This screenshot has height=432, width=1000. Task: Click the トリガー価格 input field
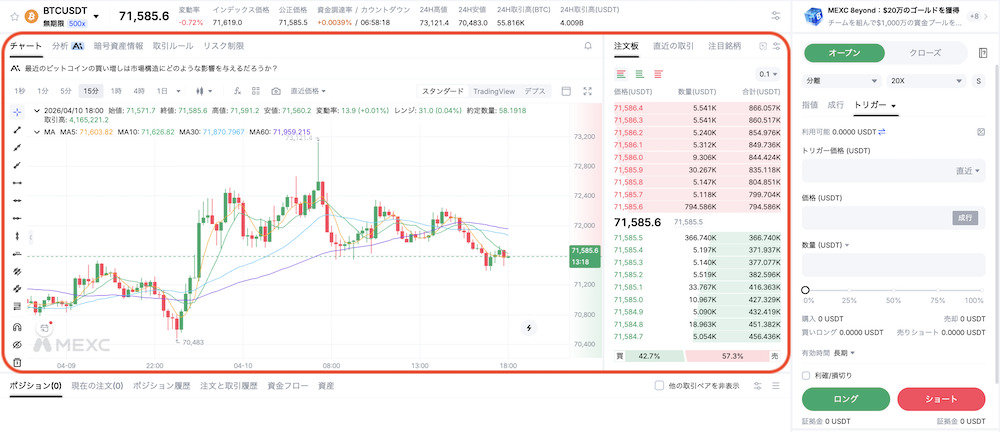click(893, 170)
